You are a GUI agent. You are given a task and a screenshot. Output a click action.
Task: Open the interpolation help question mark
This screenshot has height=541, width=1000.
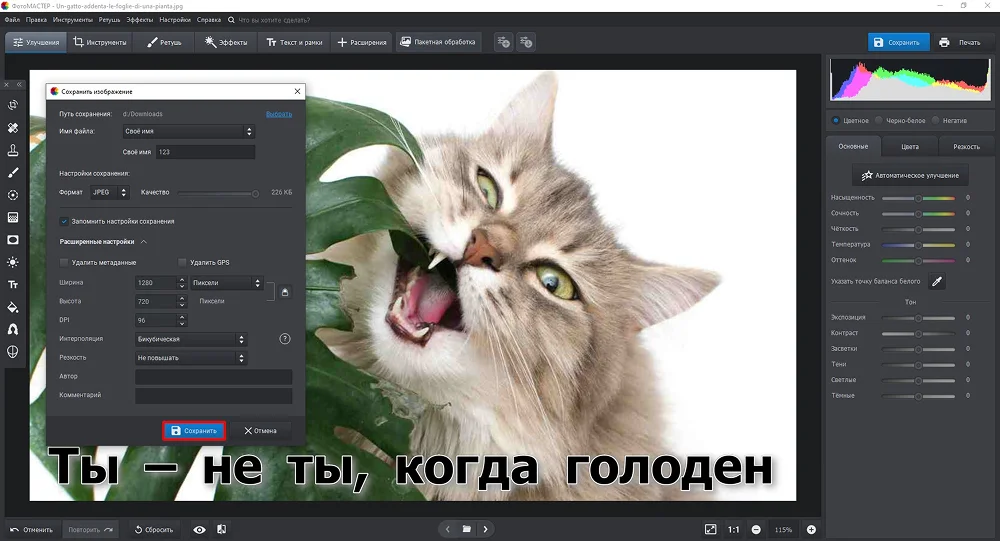pos(285,339)
